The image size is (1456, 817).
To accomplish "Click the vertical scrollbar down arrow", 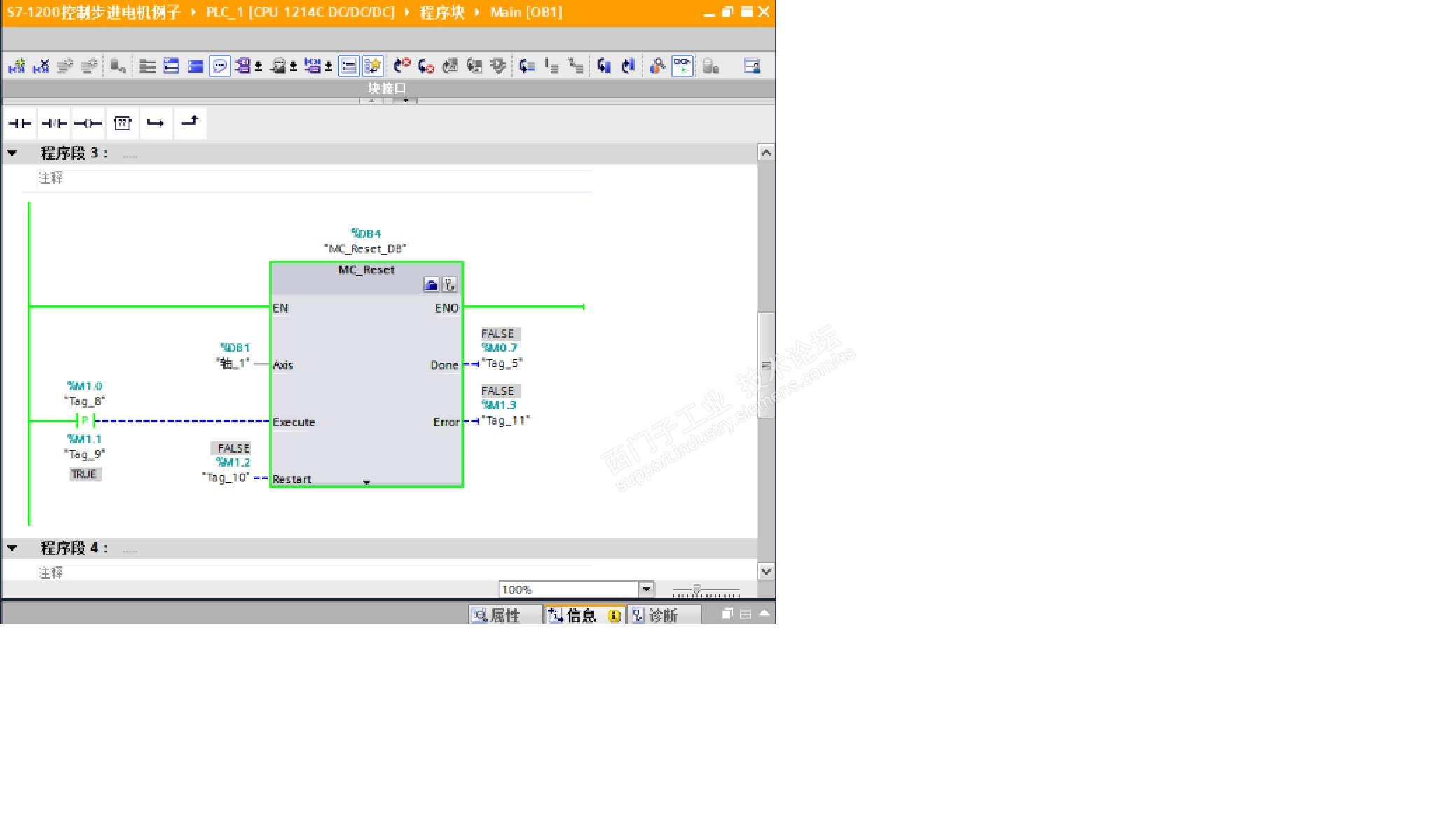I will 766,571.
